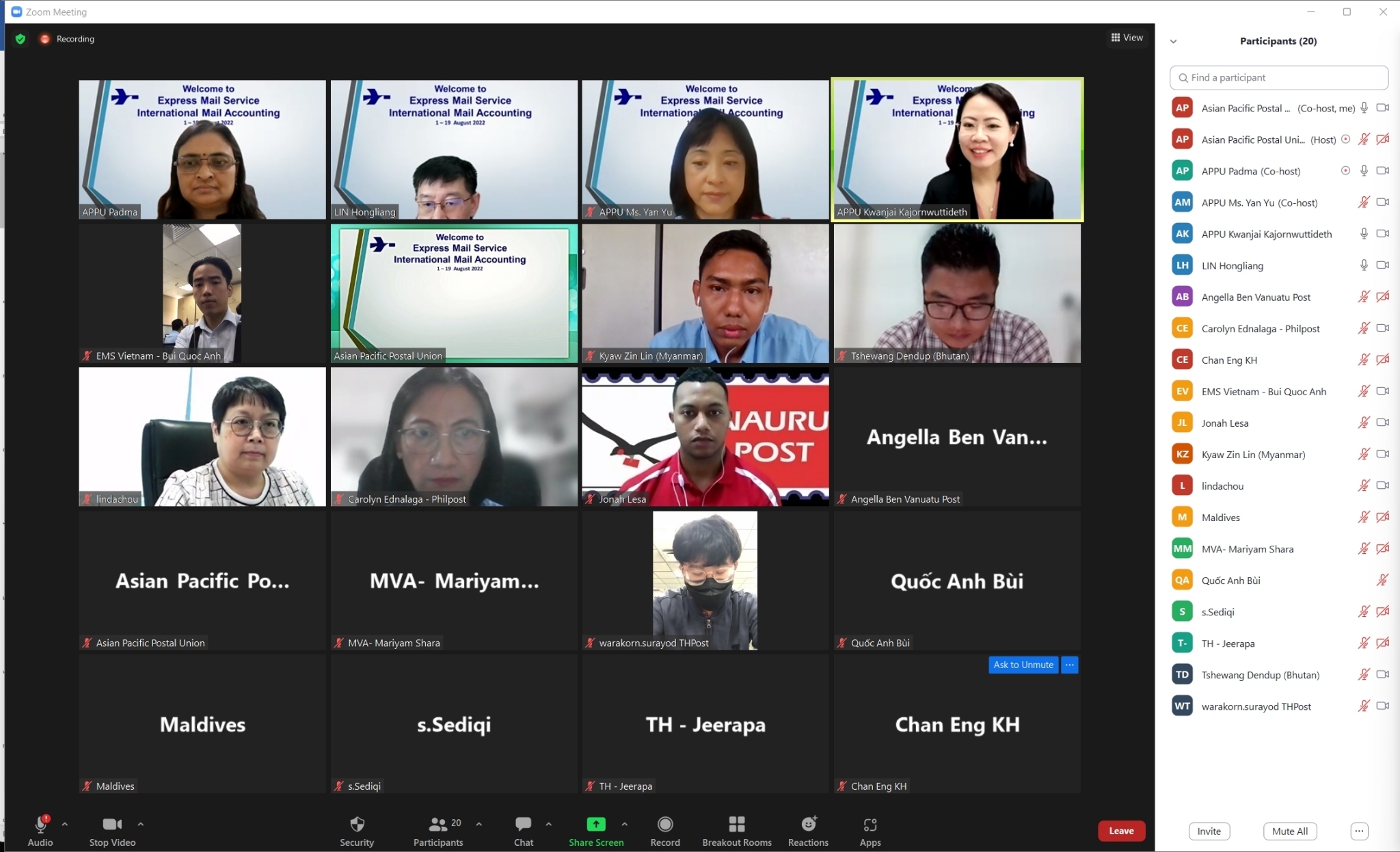The height and width of the screenshot is (852, 1400).
Task: Select the Jonah Lesa Nauru Post video tile
Action: tap(705, 437)
